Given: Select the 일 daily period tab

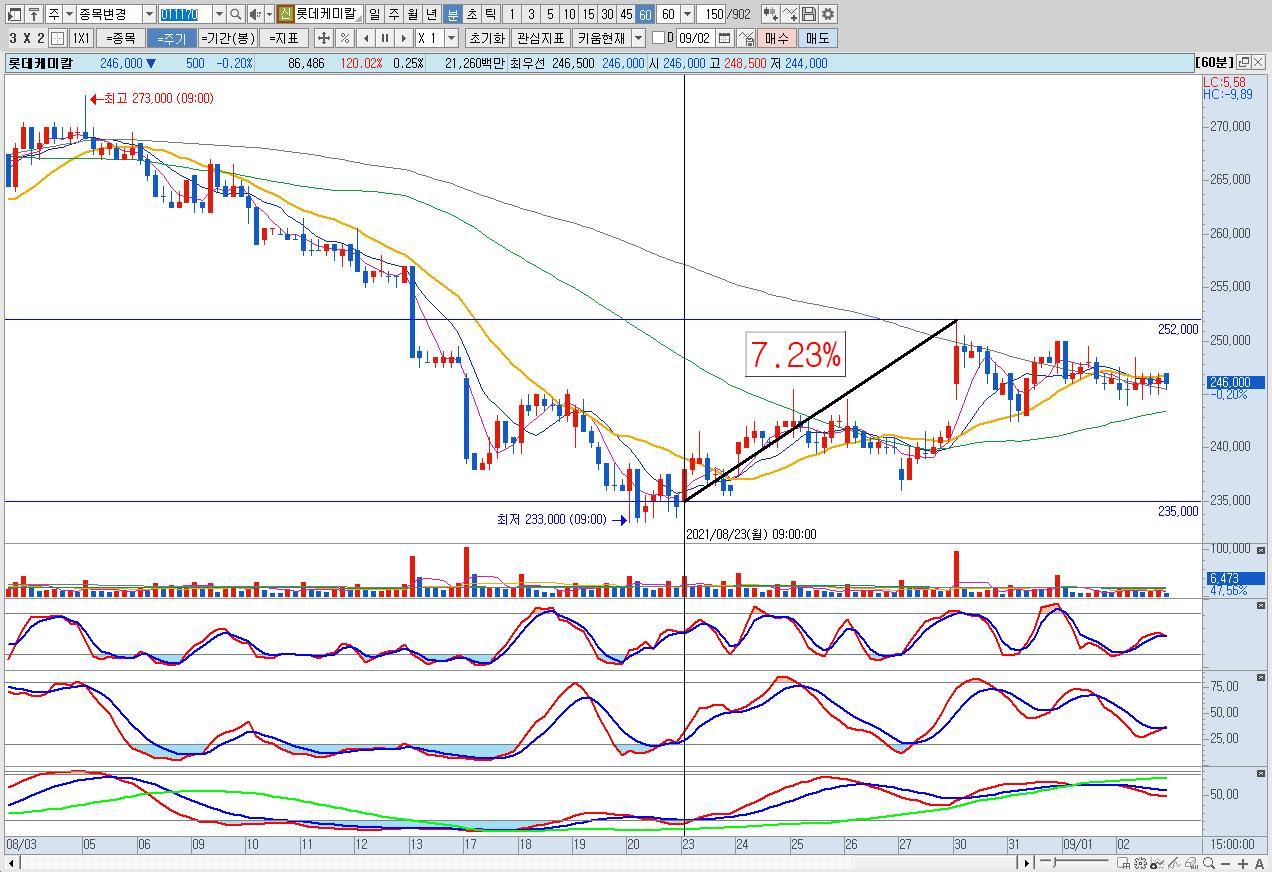Looking at the screenshot, I should tap(373, 14).
